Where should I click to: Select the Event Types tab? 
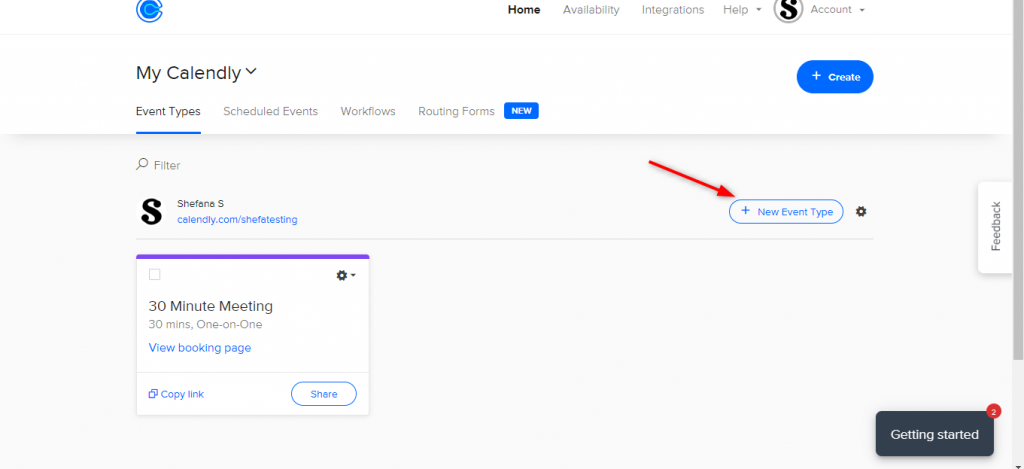tap(168, 112)
